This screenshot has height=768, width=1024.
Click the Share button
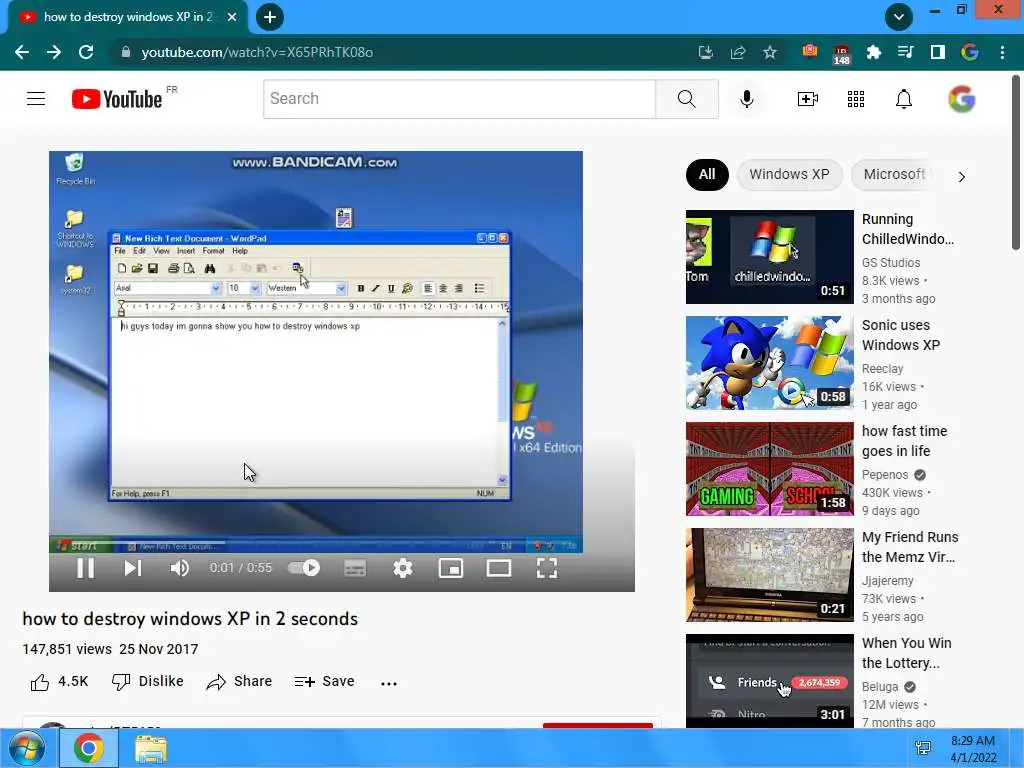pyautogui.click(x=239, y=682)
